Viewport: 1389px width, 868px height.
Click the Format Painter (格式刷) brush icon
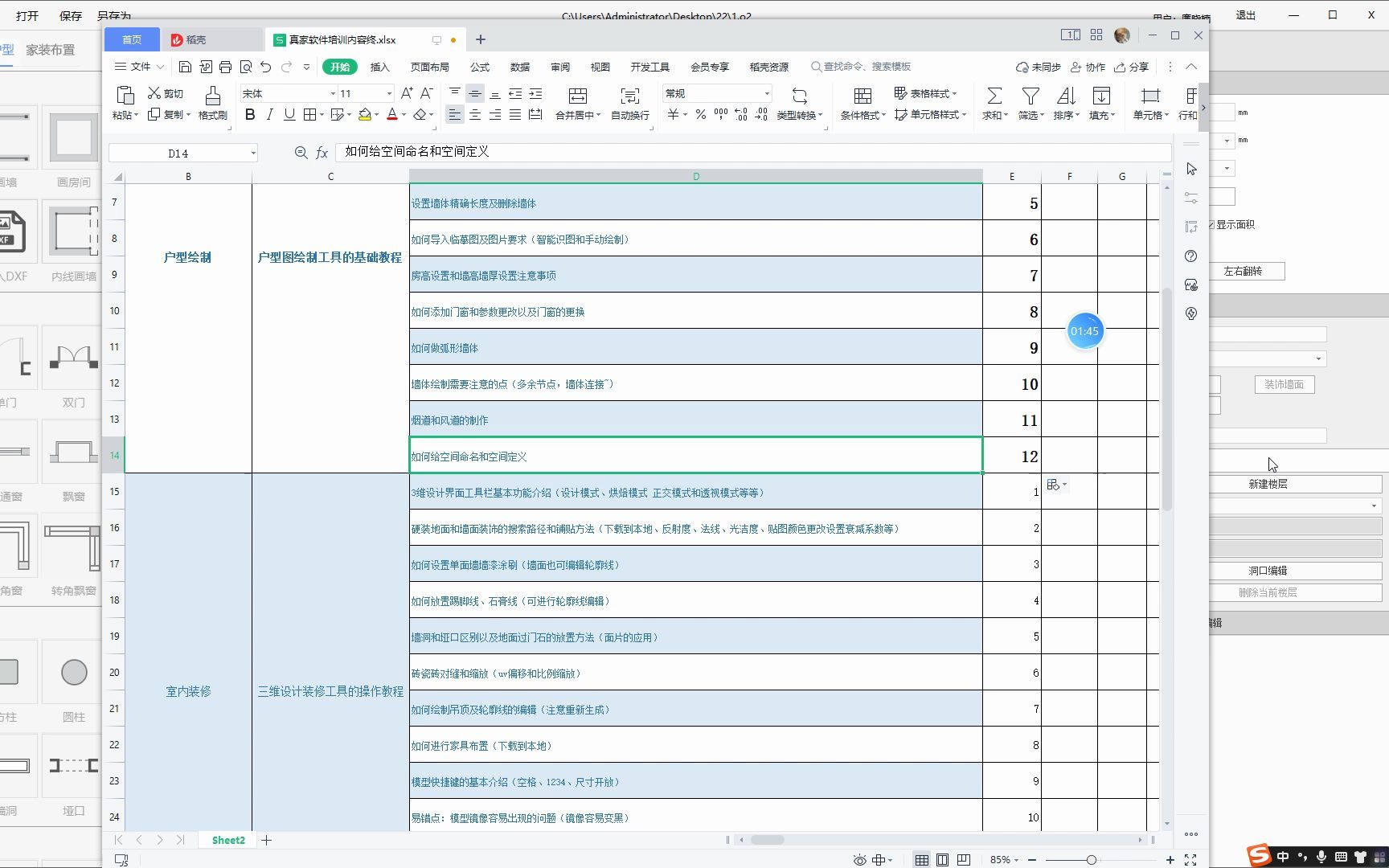(x=213, y=95)
